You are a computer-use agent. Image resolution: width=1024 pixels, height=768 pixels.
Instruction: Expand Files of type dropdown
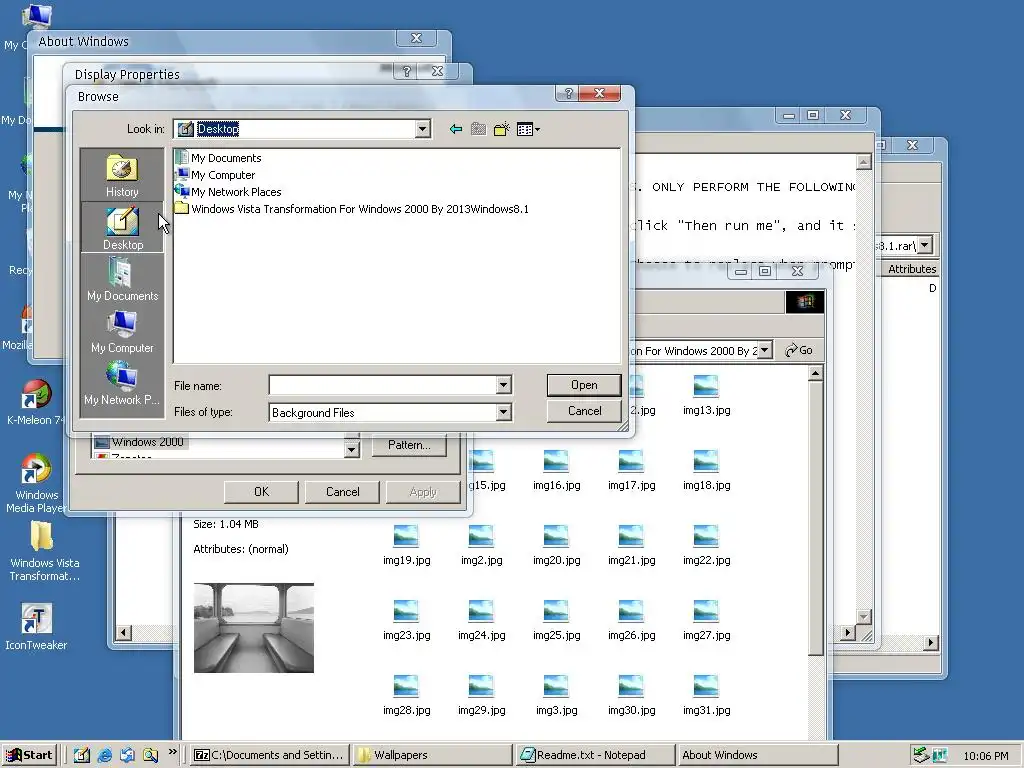pyautogui.click(x=503, y=412)
